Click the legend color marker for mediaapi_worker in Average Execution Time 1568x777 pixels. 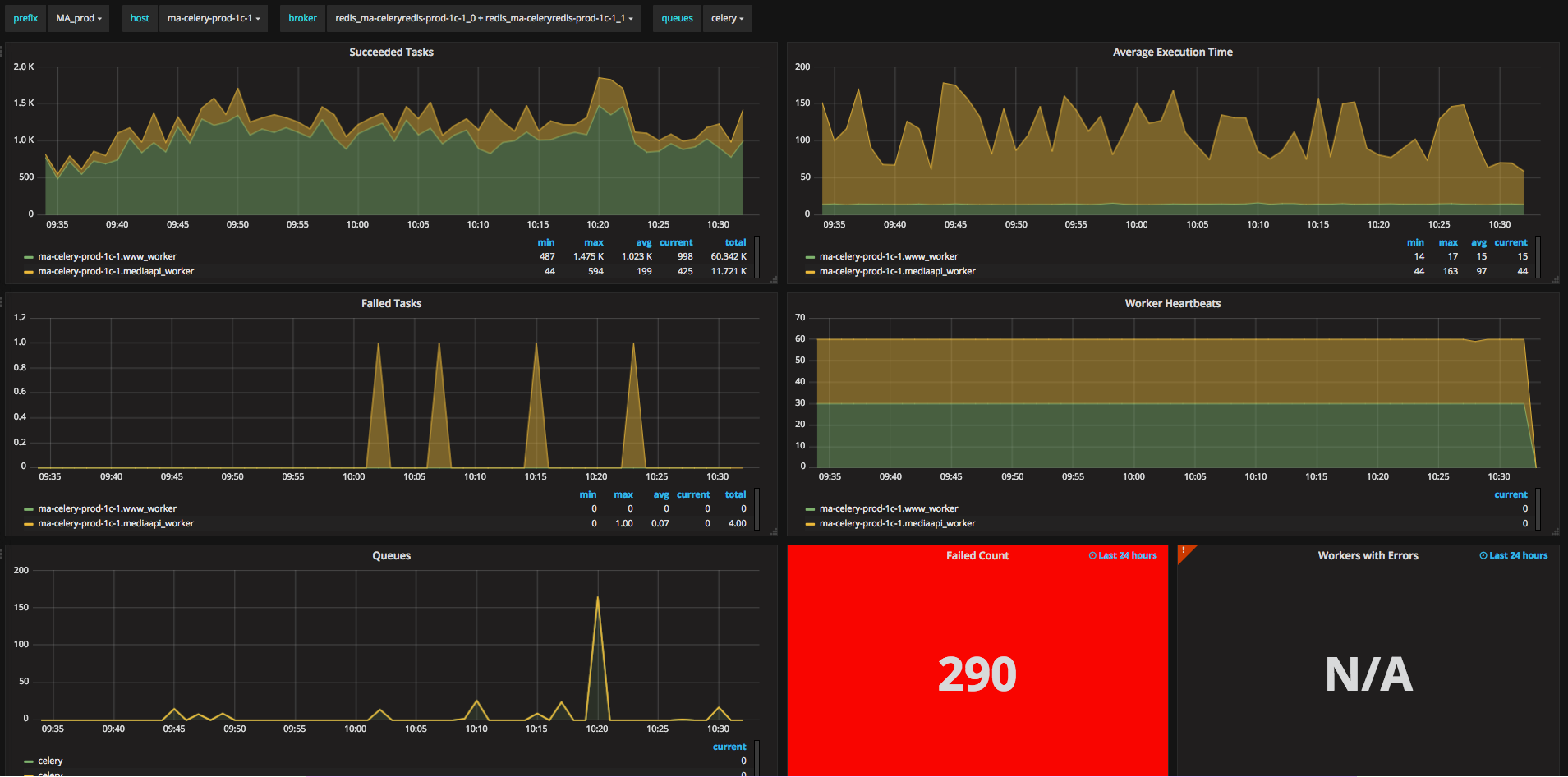pyautogui.click(x=809, y=271)
